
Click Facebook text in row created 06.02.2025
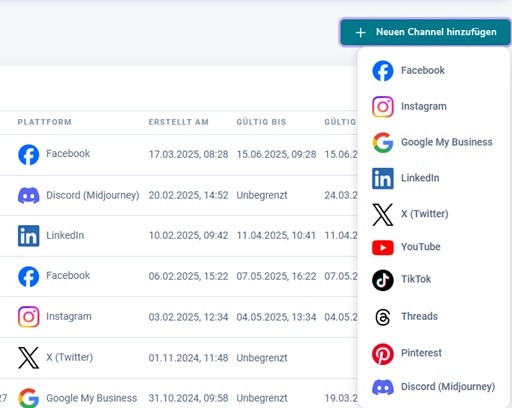(x=68, y=276)
